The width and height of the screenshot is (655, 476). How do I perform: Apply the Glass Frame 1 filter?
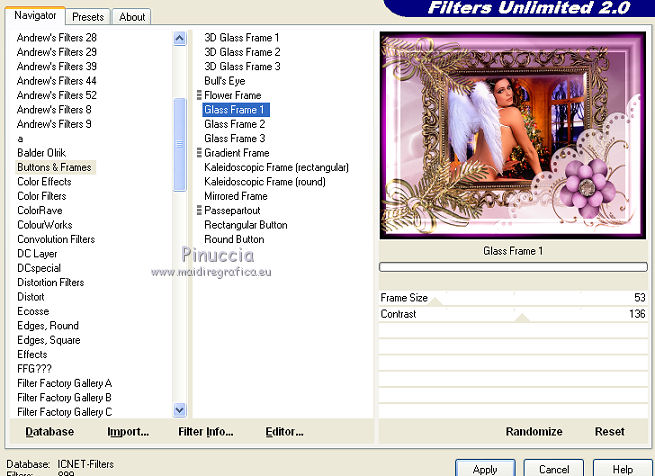pos(485,469)
